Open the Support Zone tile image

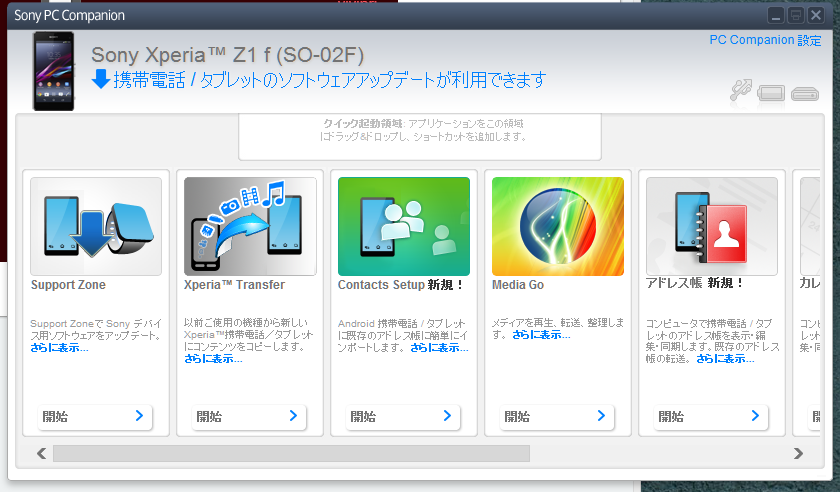pos(96,226)
